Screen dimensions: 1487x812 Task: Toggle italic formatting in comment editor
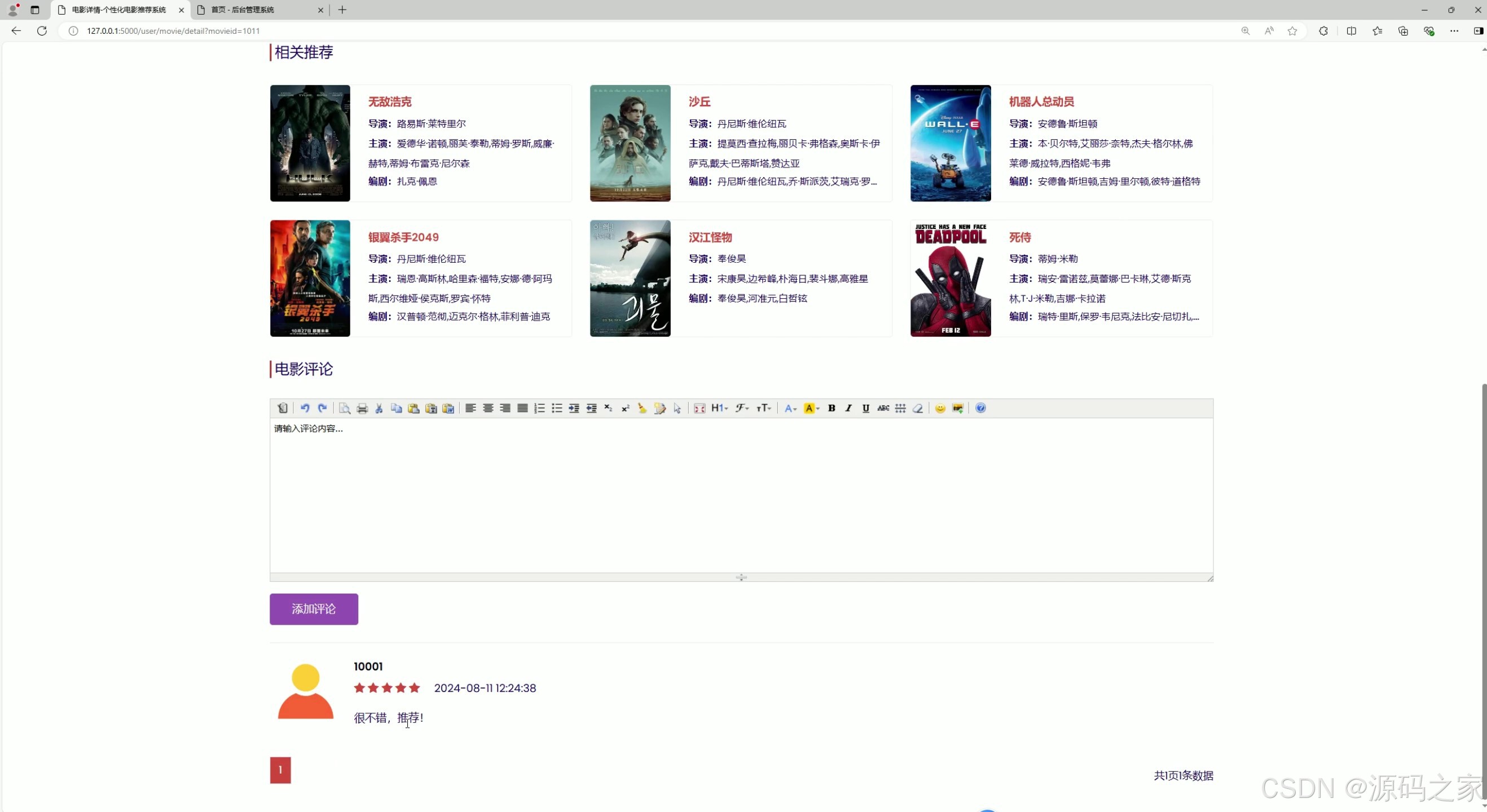pyautogui.click(x=848, y=409)
